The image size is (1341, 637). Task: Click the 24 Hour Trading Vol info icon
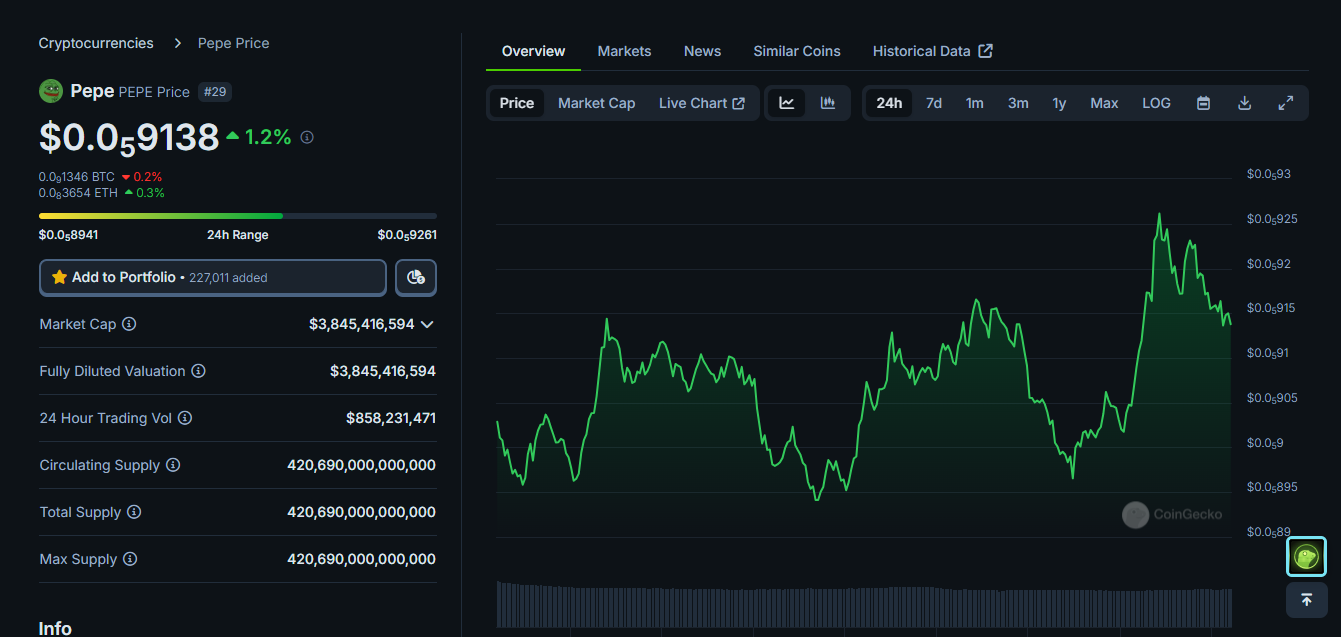click(185, 418)
